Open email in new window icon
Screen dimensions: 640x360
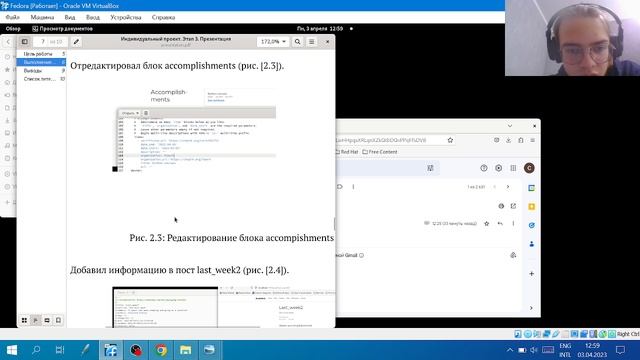tap(513, 206)
